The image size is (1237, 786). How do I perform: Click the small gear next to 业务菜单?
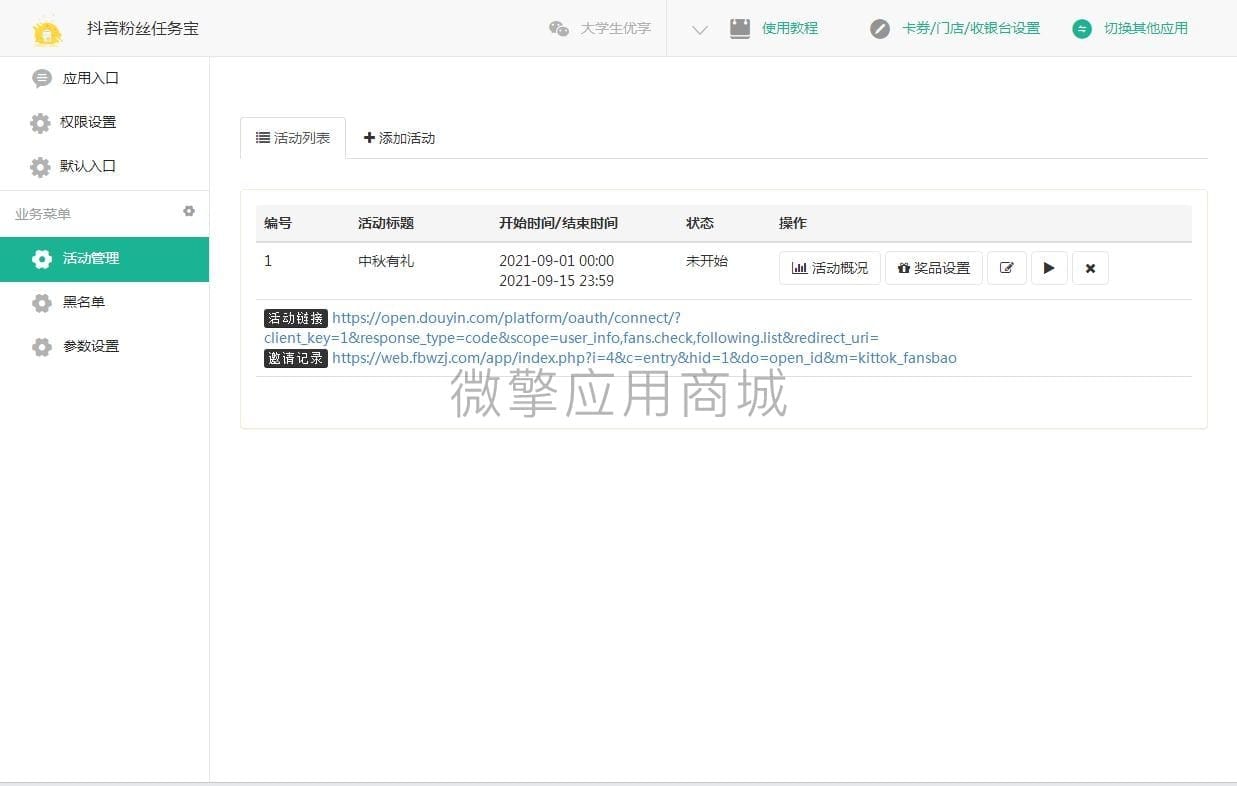click(189, 211)
